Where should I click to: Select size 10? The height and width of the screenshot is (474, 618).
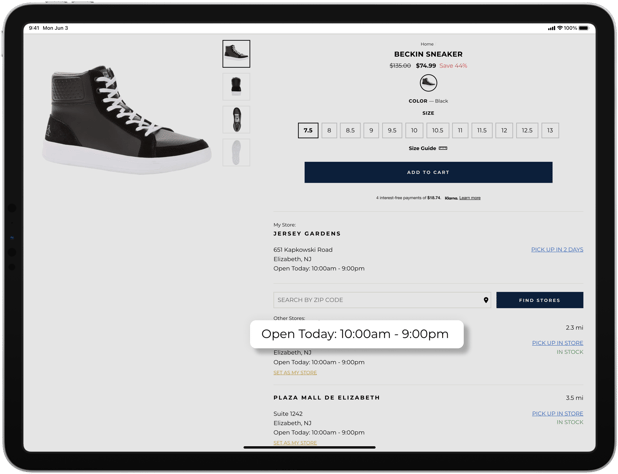tap(414, 130)
